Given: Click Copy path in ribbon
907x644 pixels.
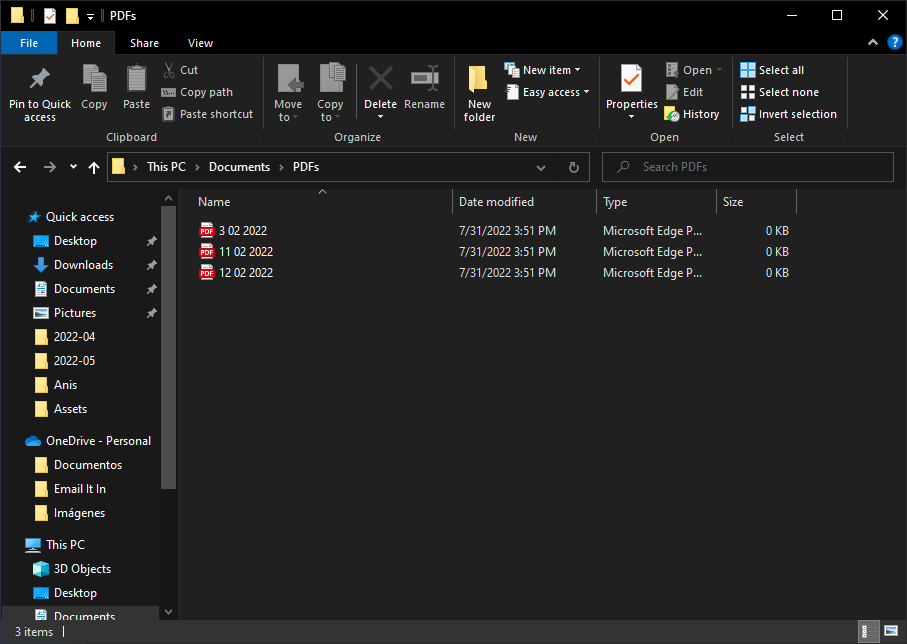Looking at the screenshot, I should point(197,92).
